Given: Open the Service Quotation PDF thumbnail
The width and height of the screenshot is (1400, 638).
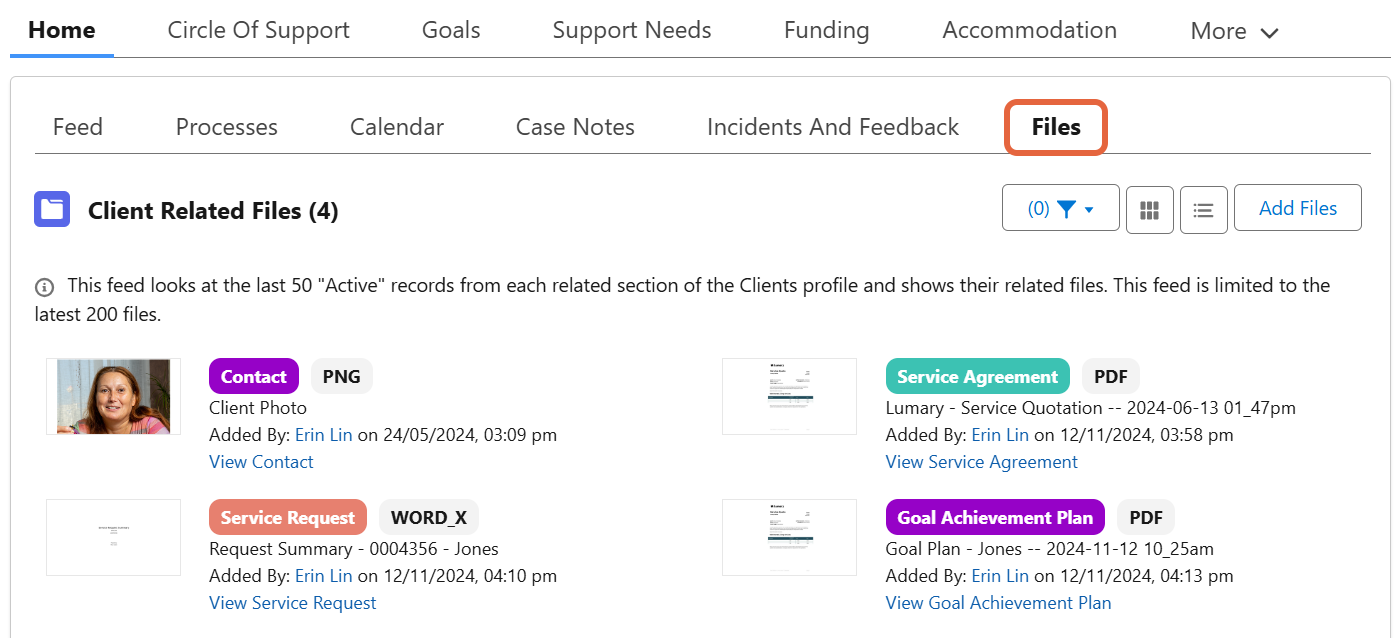Looking at the screenshot, I should (789, 396).
